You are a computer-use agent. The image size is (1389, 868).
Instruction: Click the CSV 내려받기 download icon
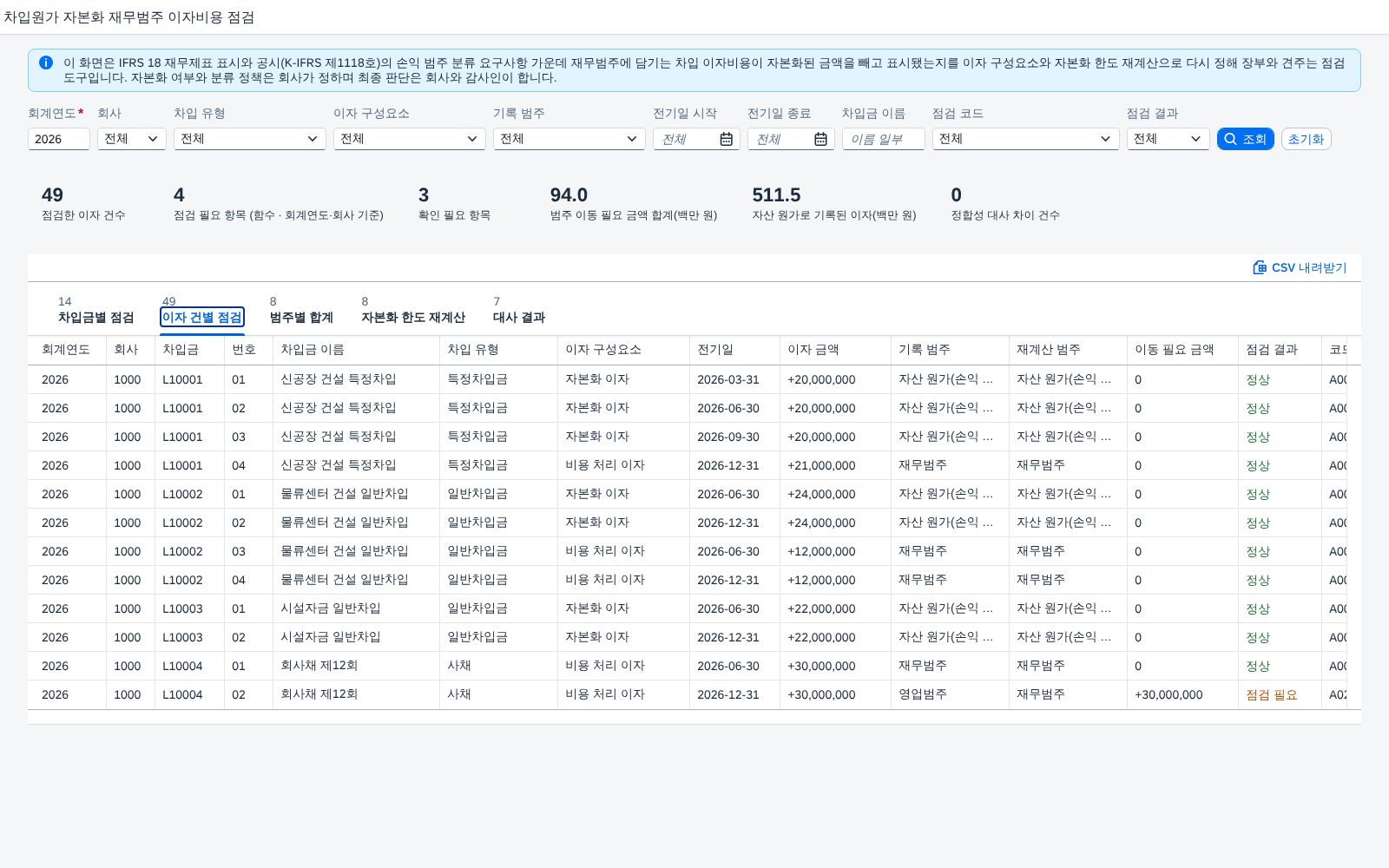1260,267
